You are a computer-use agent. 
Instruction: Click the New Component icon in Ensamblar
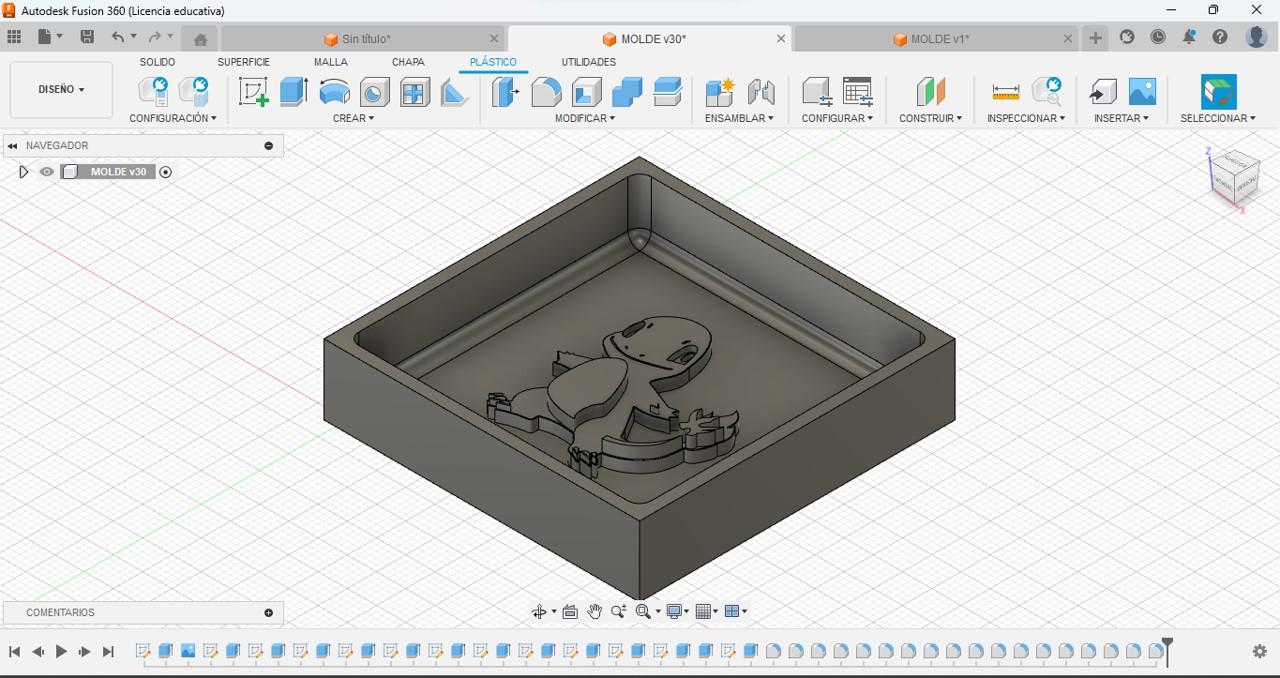pos(720,92)
